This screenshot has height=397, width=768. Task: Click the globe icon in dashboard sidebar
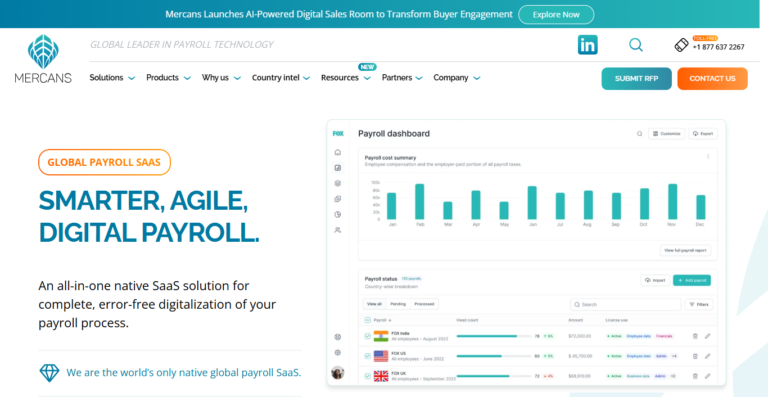337,337
